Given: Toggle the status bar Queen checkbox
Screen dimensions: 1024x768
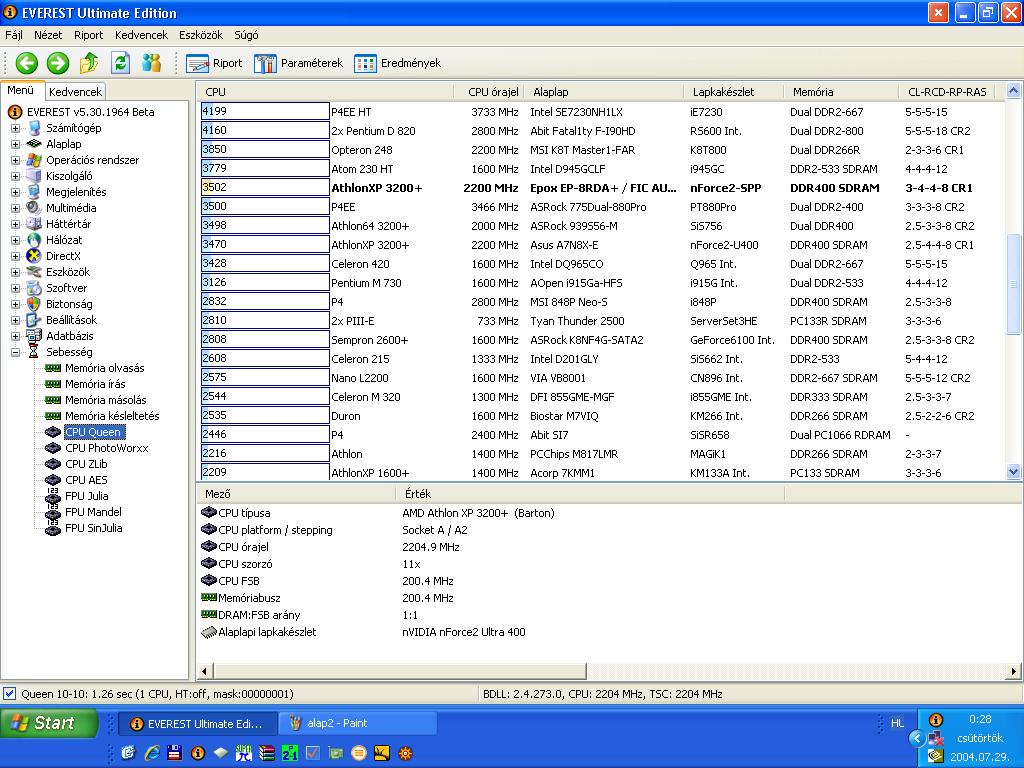Looking at the screenshot, I should [x=9, y=694].
